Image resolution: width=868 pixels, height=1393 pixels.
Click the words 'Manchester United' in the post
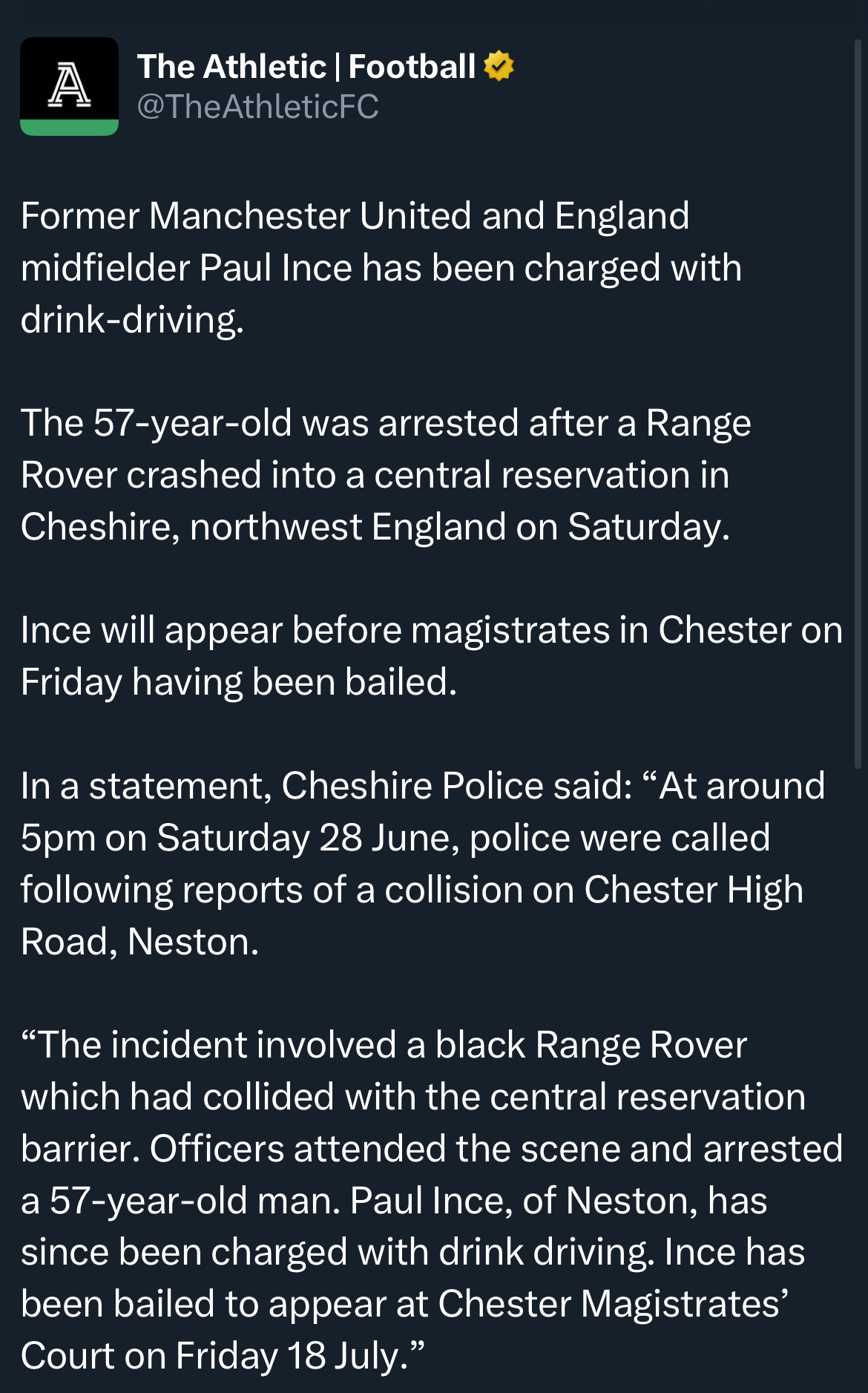(x=311, y=216)
